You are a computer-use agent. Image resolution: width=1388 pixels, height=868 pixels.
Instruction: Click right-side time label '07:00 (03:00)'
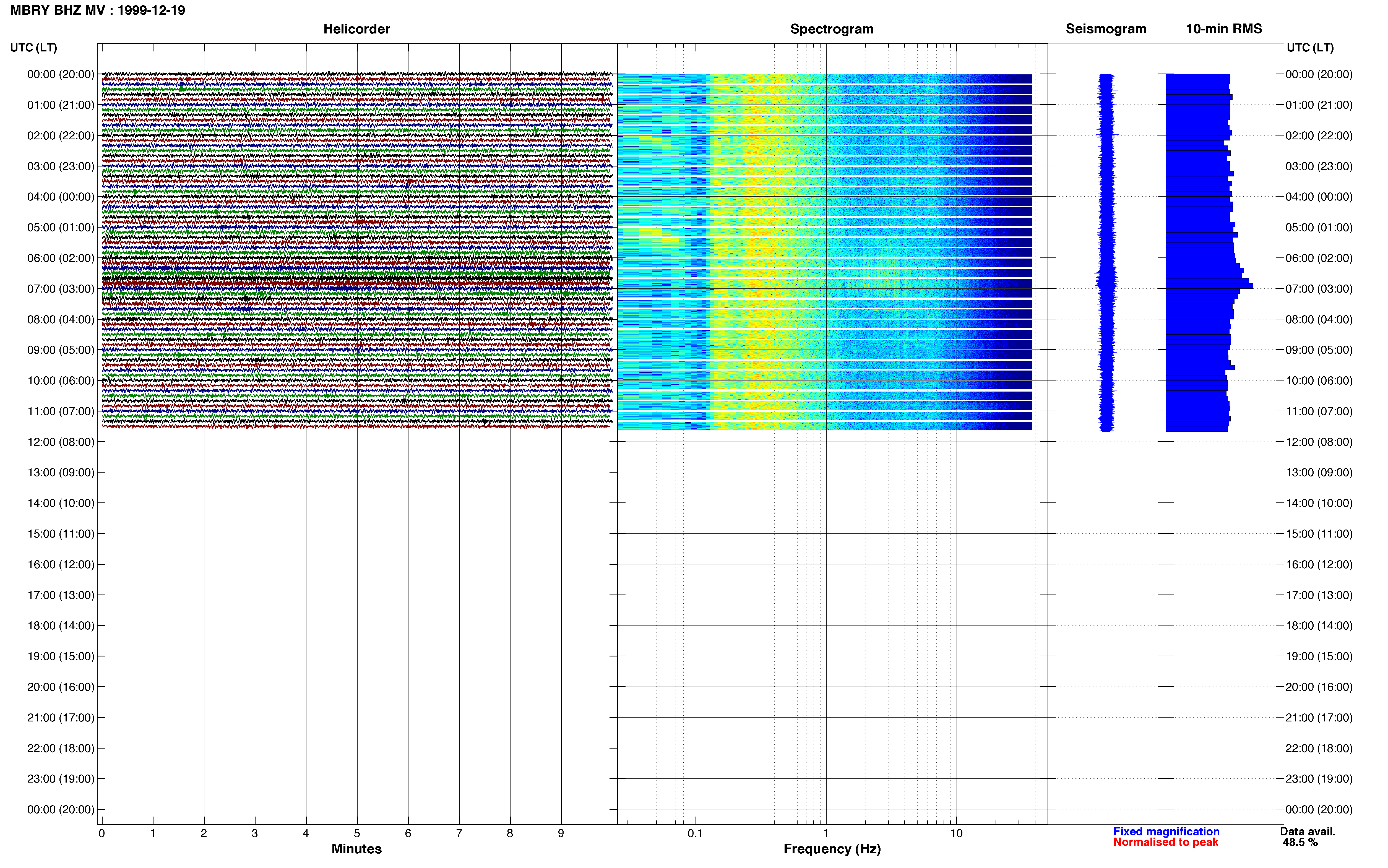1319,289
